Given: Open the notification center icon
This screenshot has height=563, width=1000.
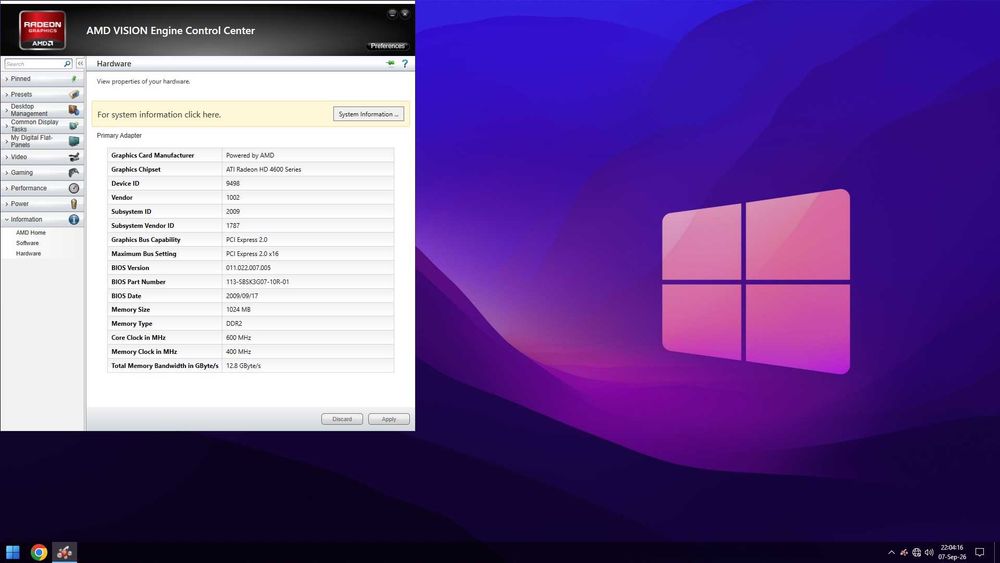Looking at the screenshot, I should point(980,552).
